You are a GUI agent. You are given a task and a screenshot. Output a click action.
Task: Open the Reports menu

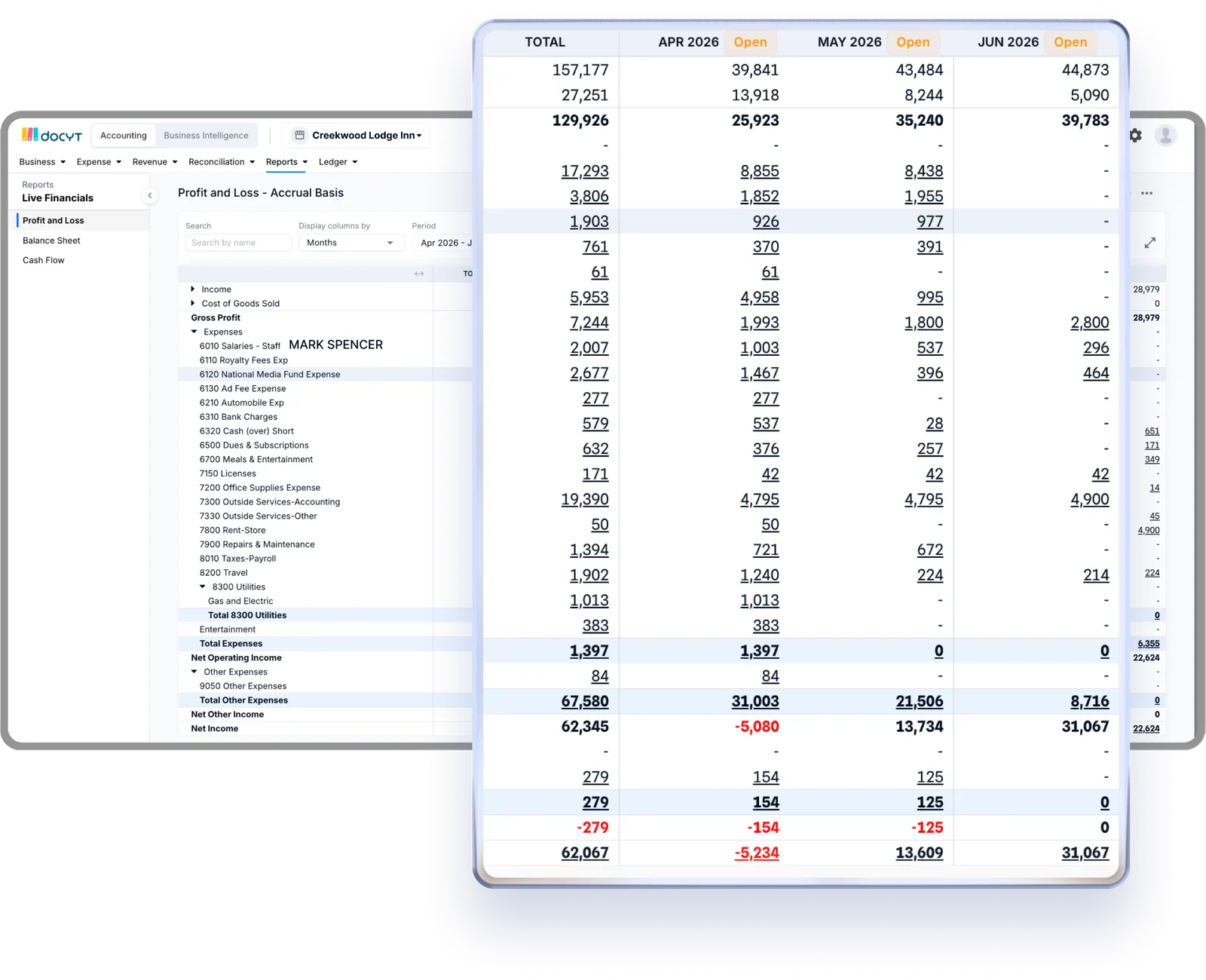286,162
